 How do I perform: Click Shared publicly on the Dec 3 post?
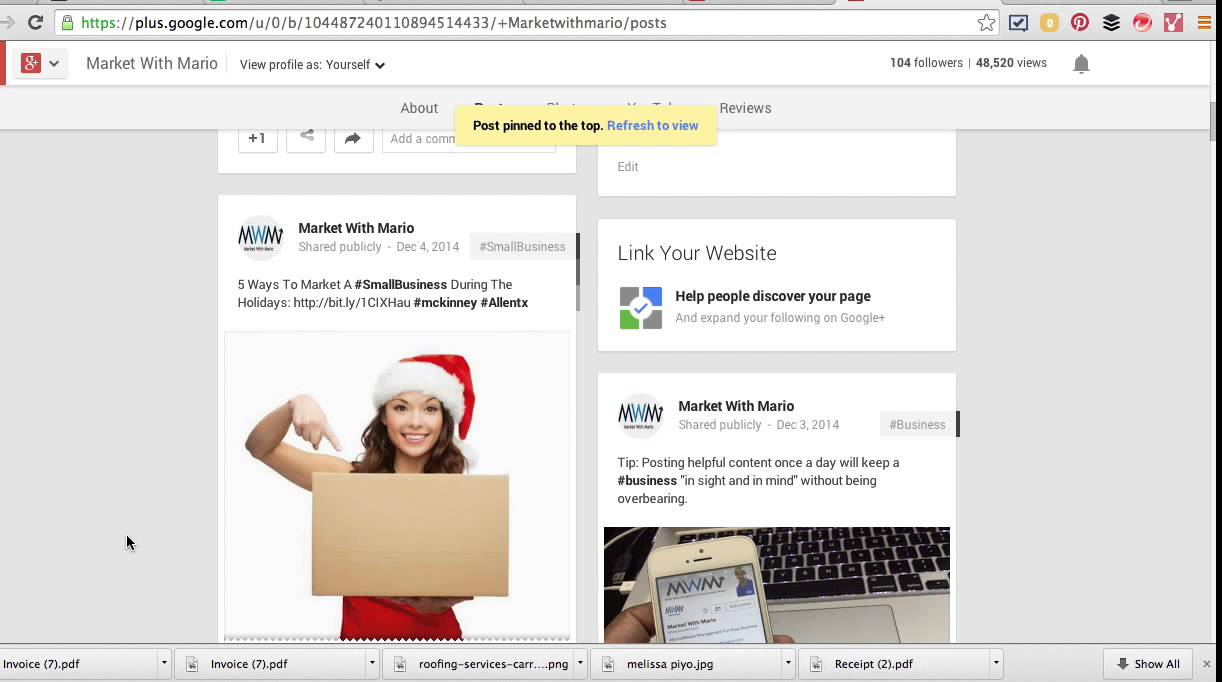tap(720, 425)
